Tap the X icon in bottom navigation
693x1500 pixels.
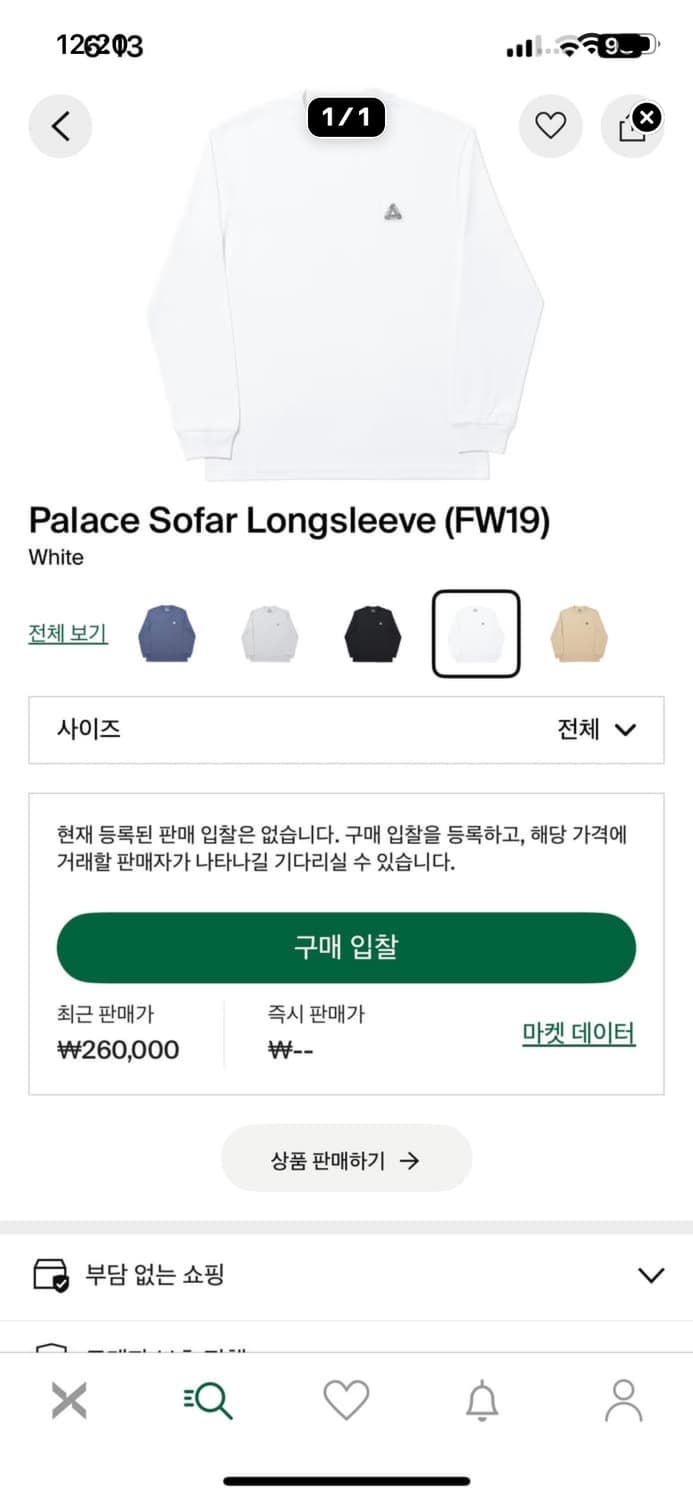69,1401
